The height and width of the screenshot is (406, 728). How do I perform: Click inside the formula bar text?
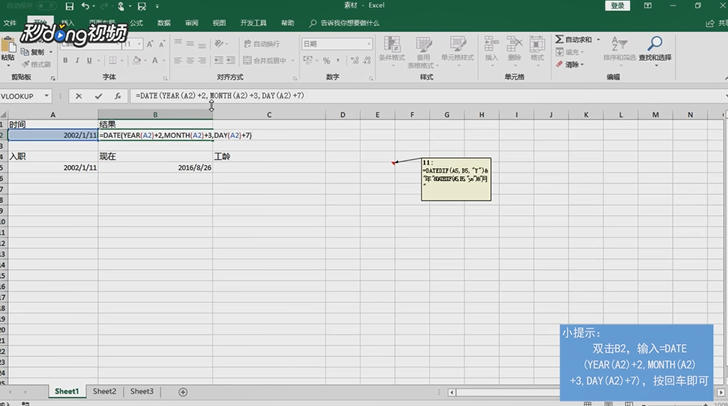coord(220,96)
